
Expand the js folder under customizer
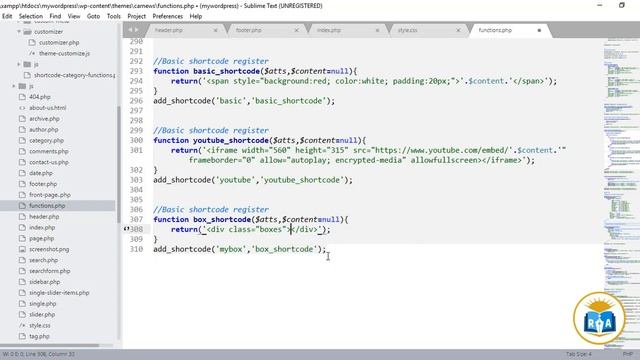(19, 64)
